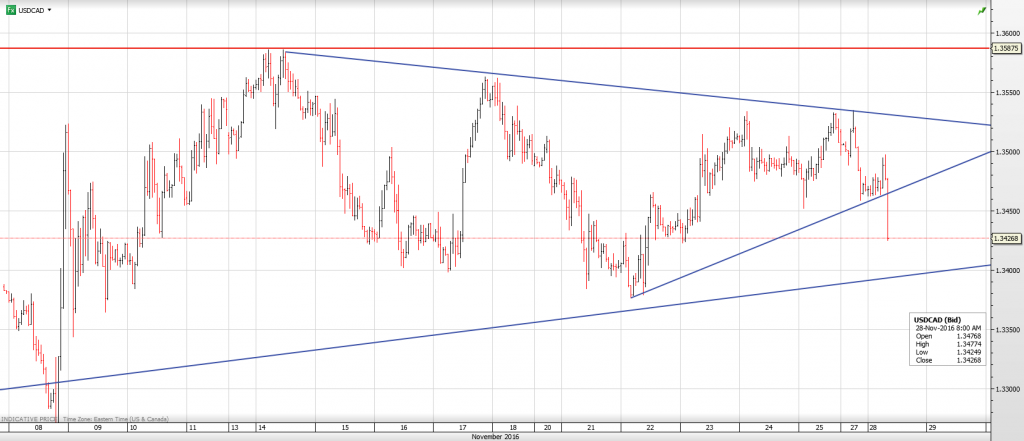Click the November 2016 time axis label

(495, 436)
